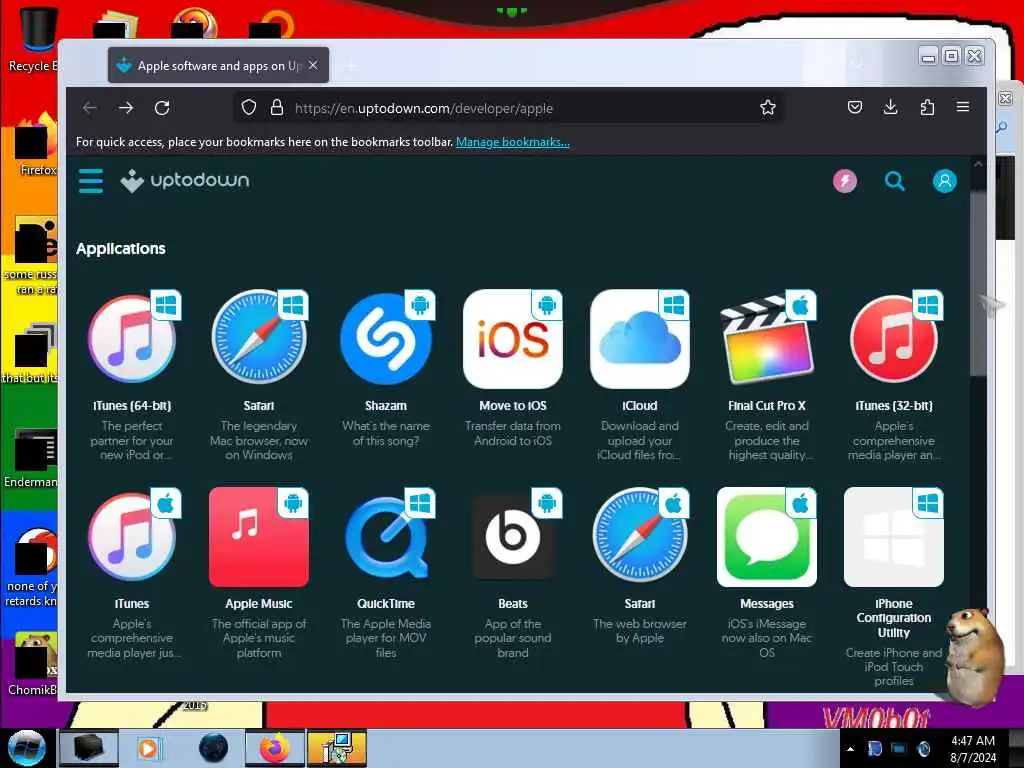Read Move to iOS description text
1024x768 pixels.
coord(513,433)
